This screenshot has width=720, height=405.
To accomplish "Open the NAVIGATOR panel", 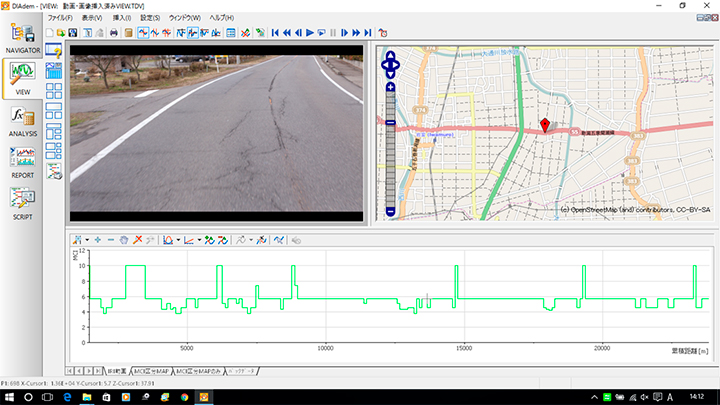I will (22, 39).
